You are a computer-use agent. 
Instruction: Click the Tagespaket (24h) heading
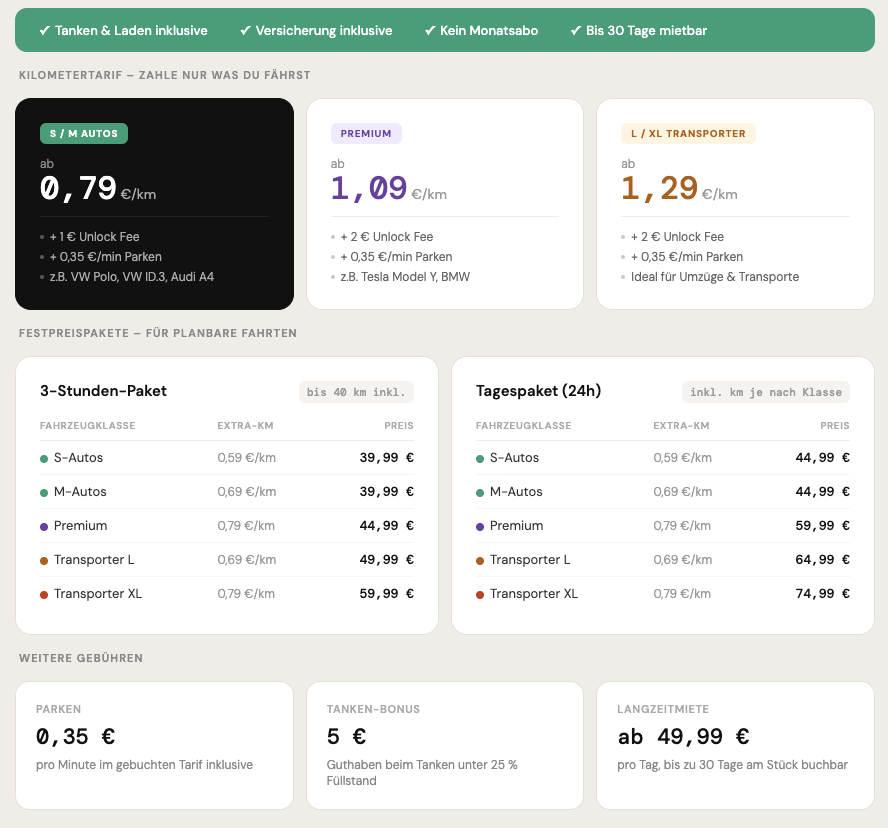click(x=539, y=391)
